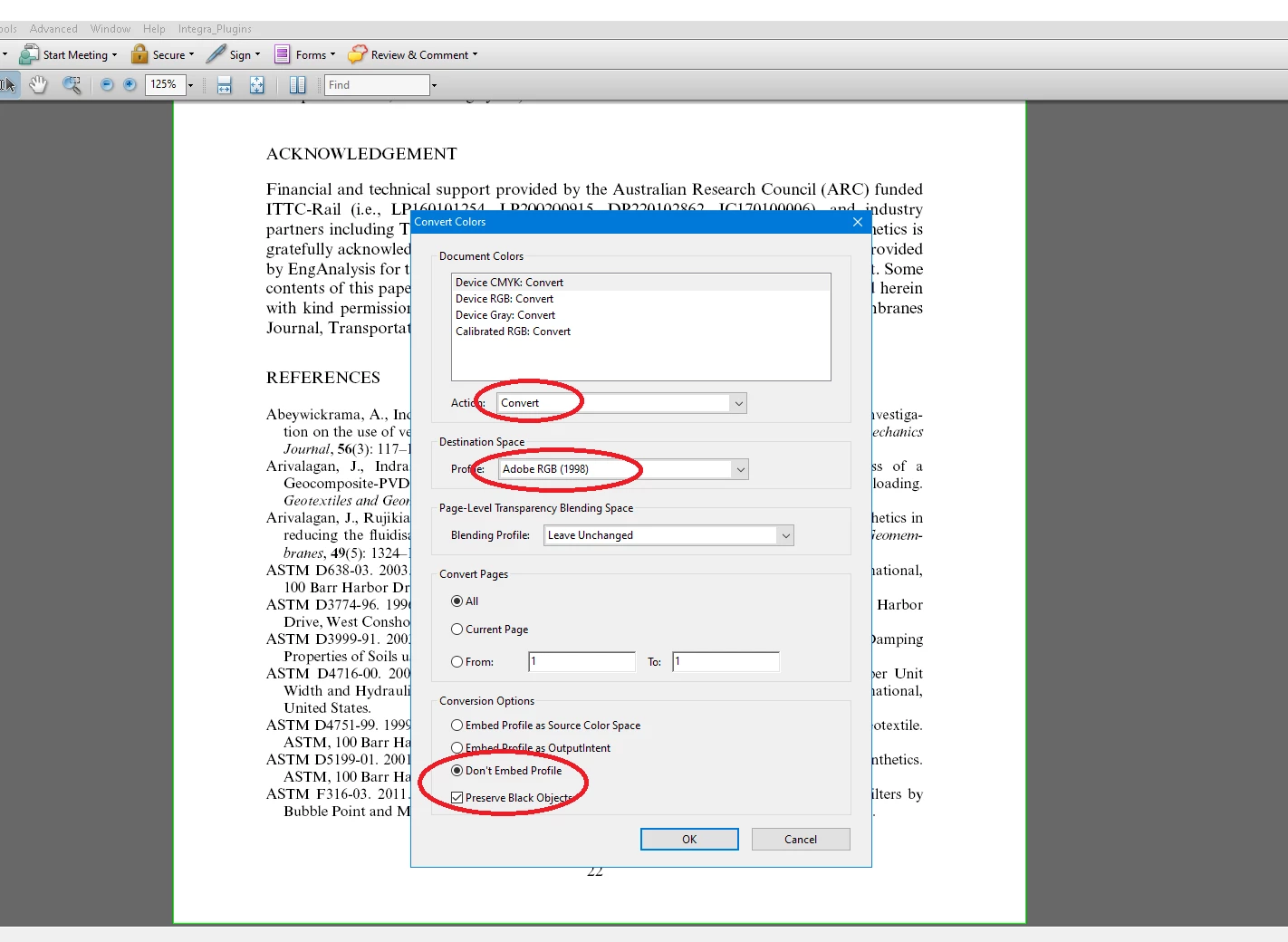This screenshot has height=942, width=1288.
Task: Click the From page number field
Action: point(582,662)
